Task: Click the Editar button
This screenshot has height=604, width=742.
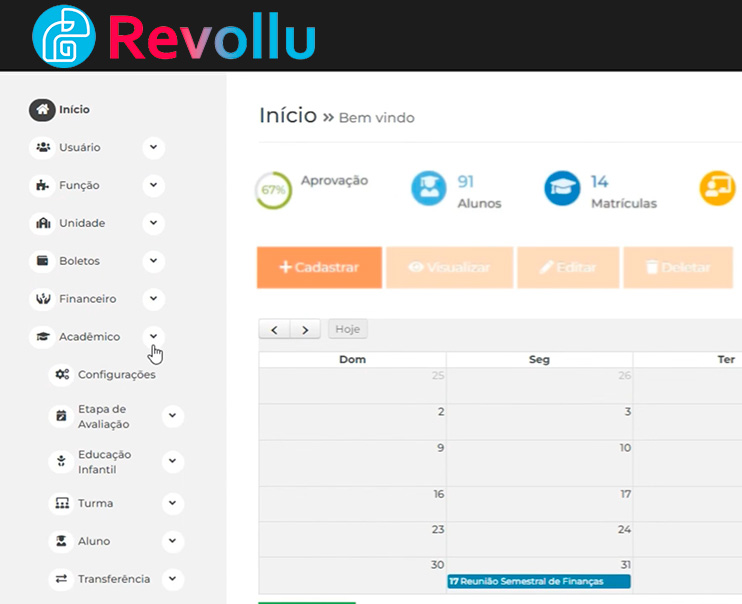Action: click(x=568, y=267)
